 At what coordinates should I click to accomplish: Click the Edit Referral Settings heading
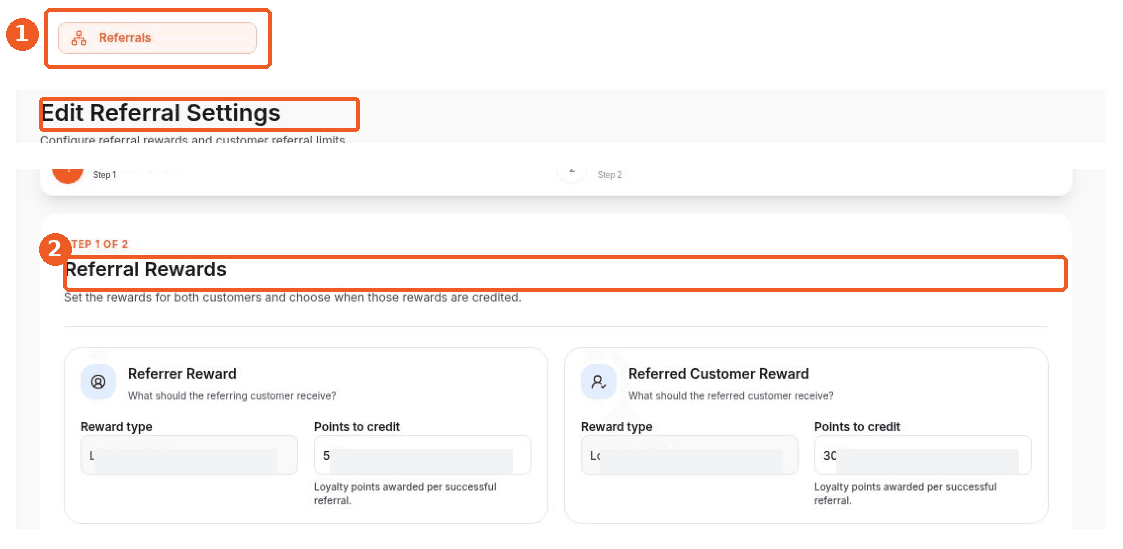(x=161, y=113)
